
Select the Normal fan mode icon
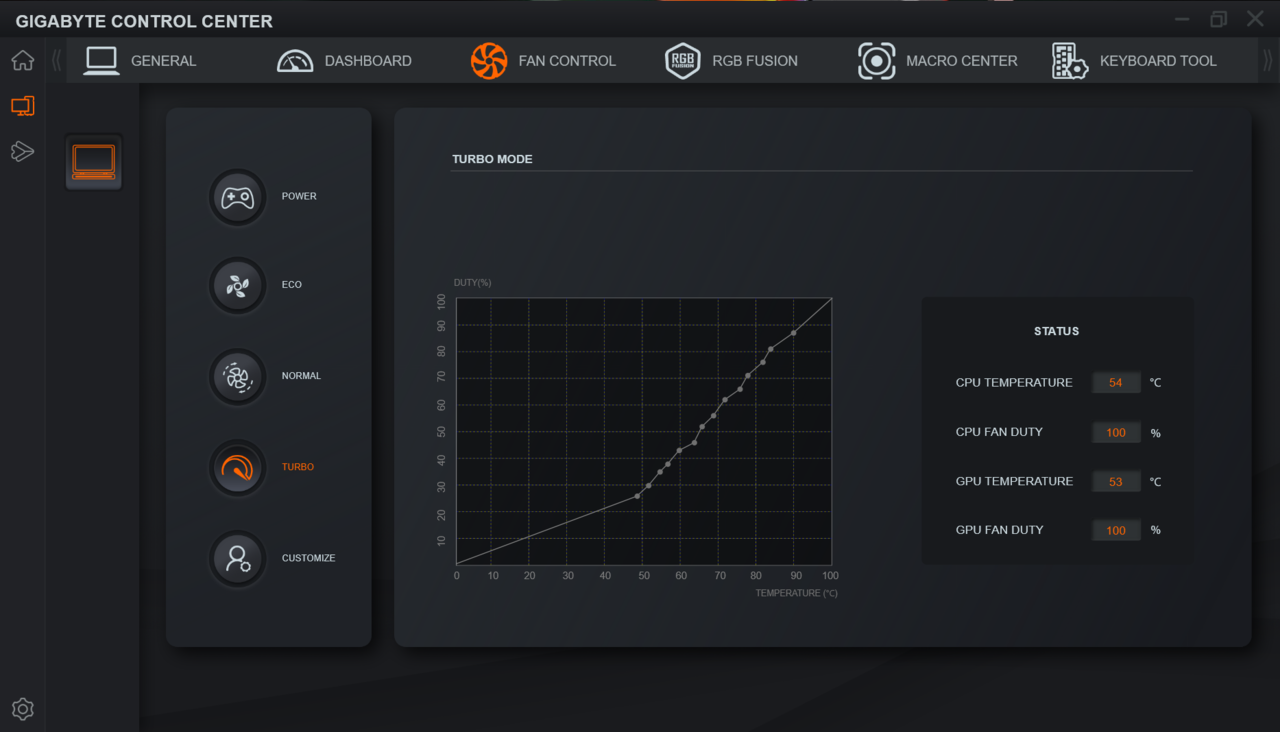tap(237, 377)
